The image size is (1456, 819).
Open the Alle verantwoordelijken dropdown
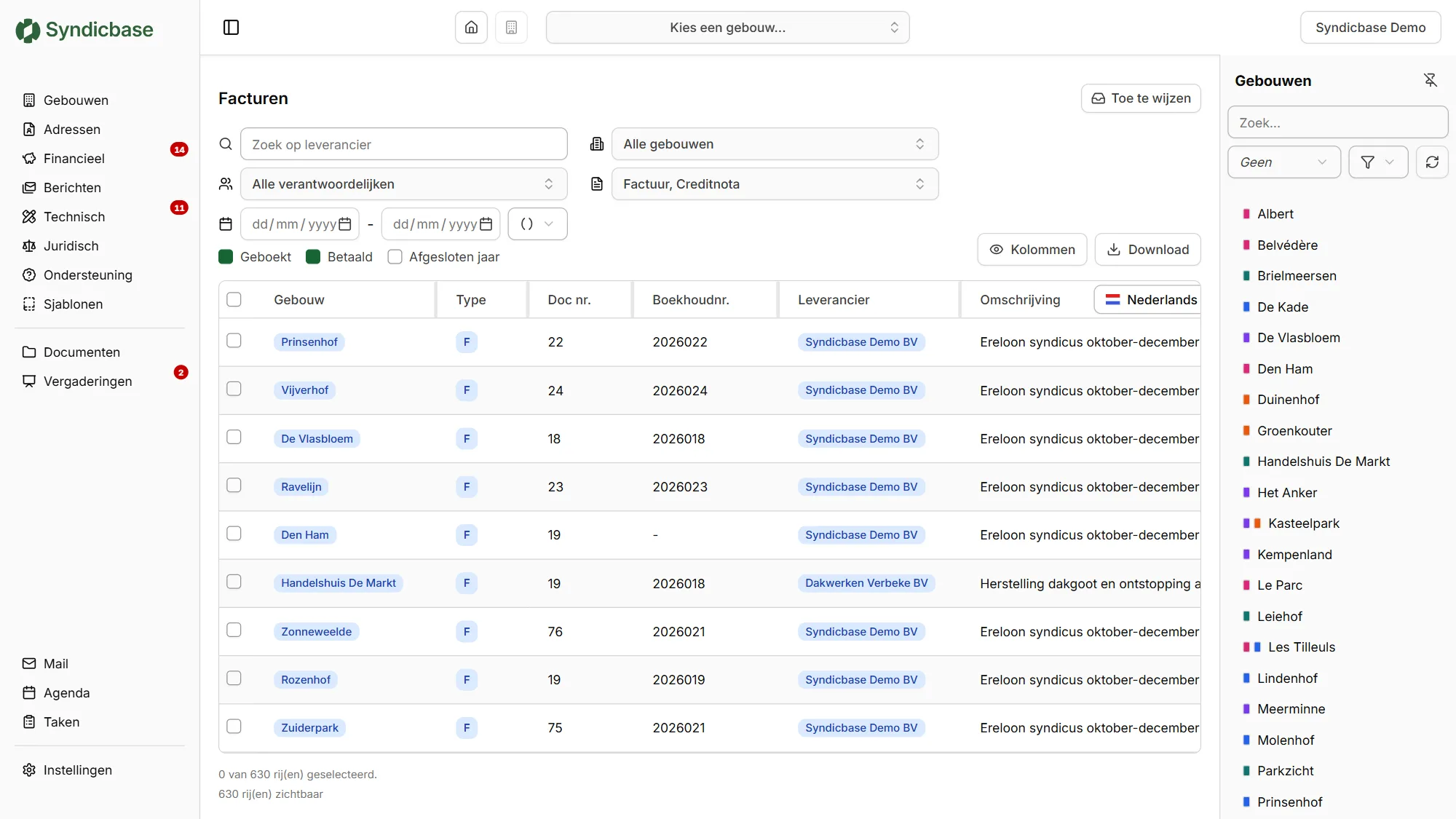click(x=403, y=184)
